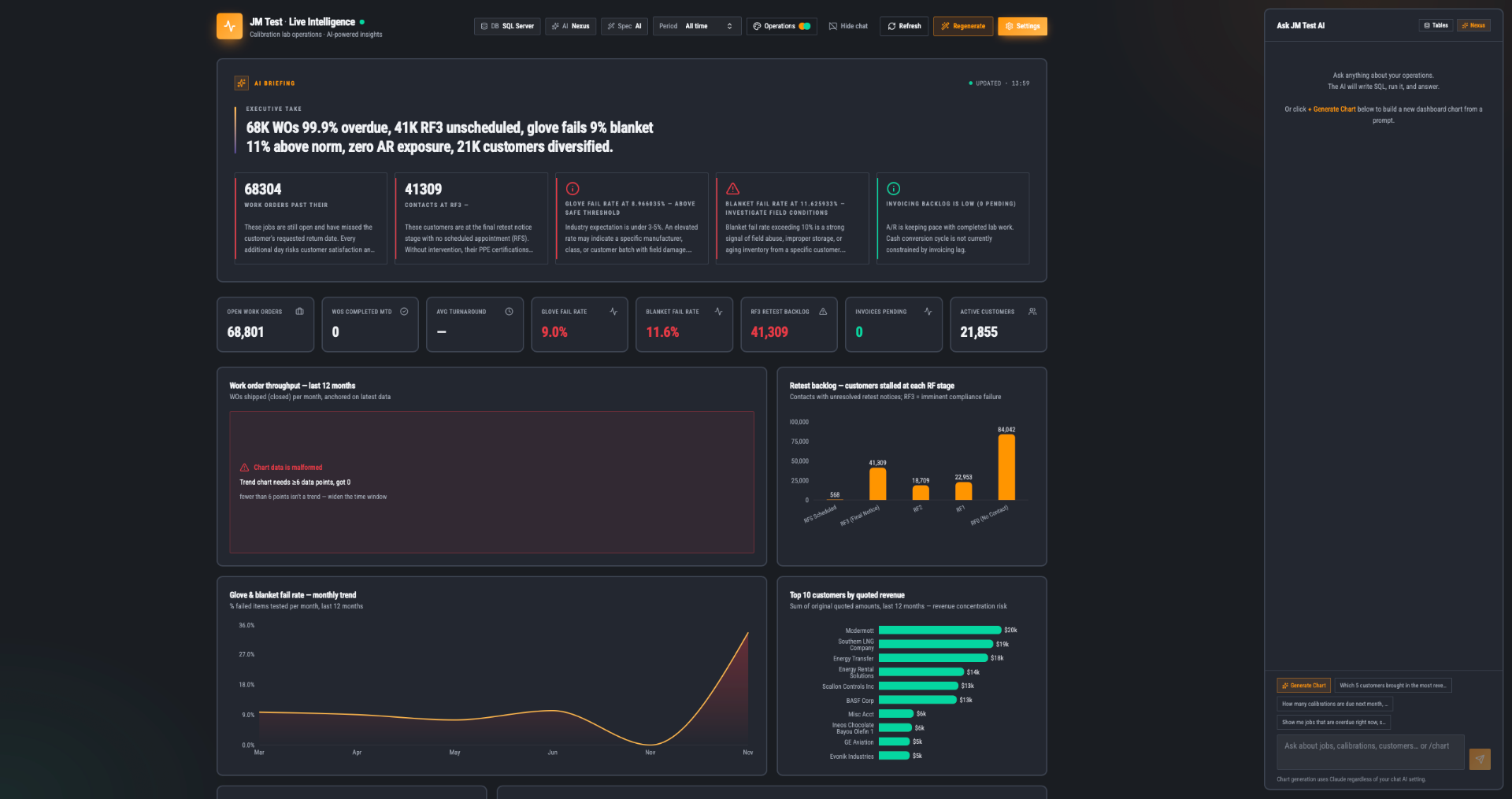The width and height of the screenshot is (1512, 799).
Task: Click the Southern LNG Company revenue bar
Action: (x=936, y=644)
